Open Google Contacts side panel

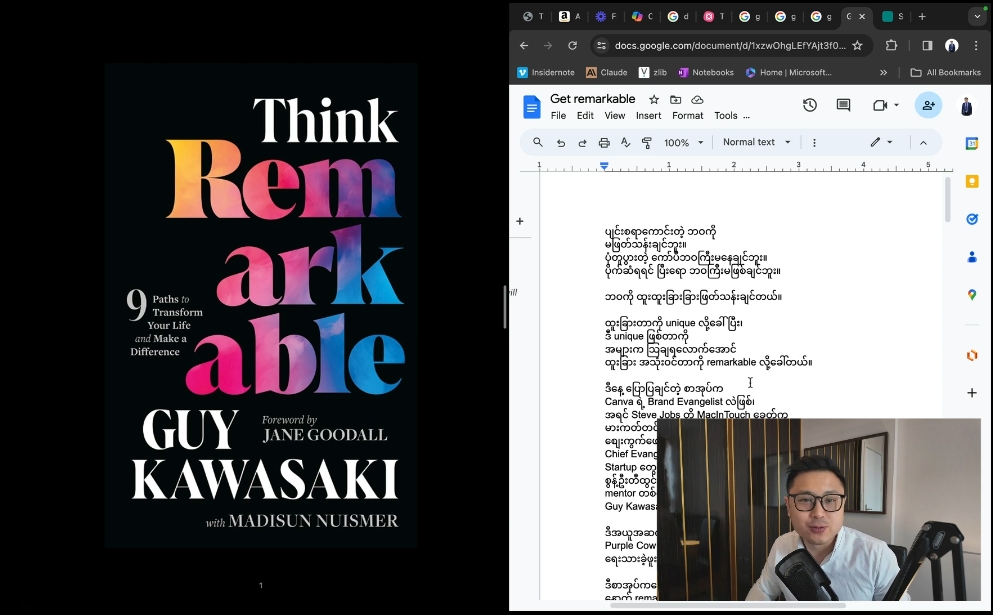(x=972, y=257)
